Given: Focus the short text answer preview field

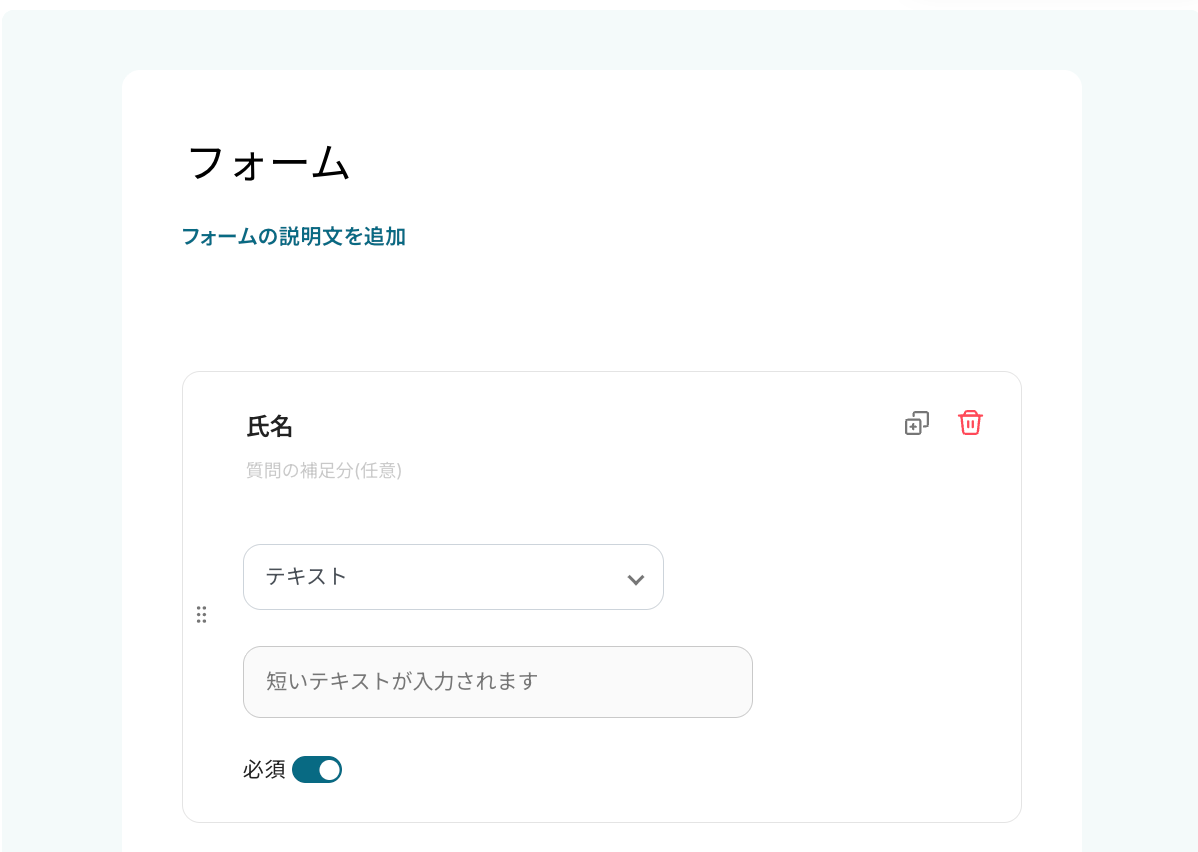Looking at the screenshot, I should click(497, 682).
